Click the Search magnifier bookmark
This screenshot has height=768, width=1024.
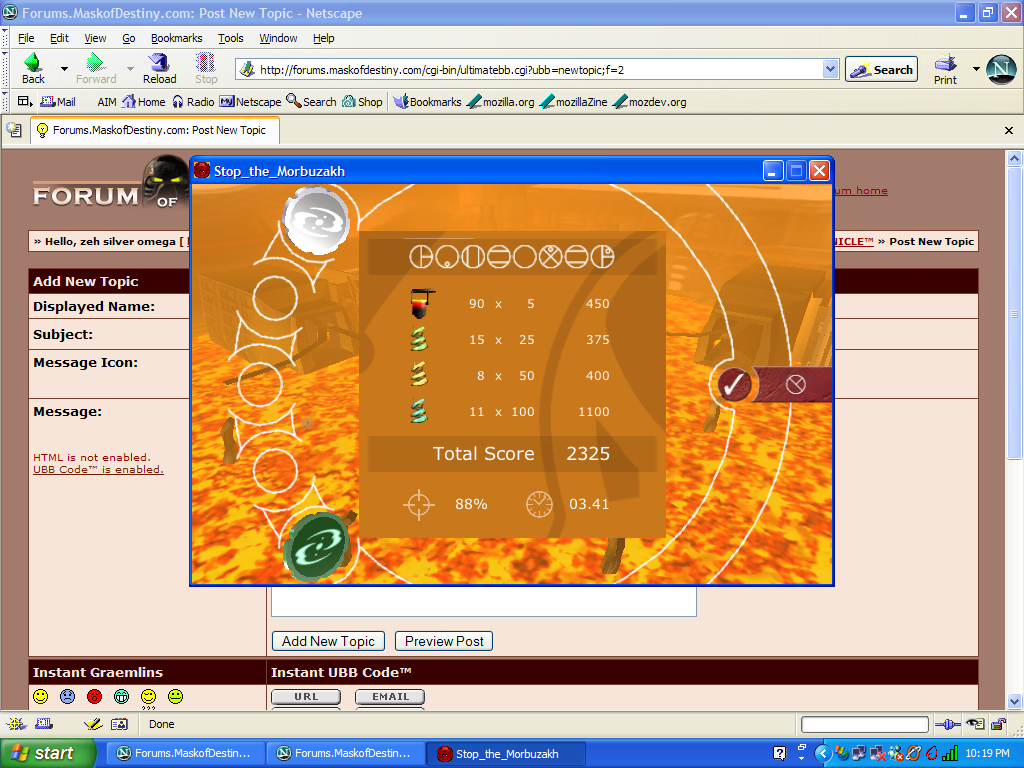click(312, 102)
